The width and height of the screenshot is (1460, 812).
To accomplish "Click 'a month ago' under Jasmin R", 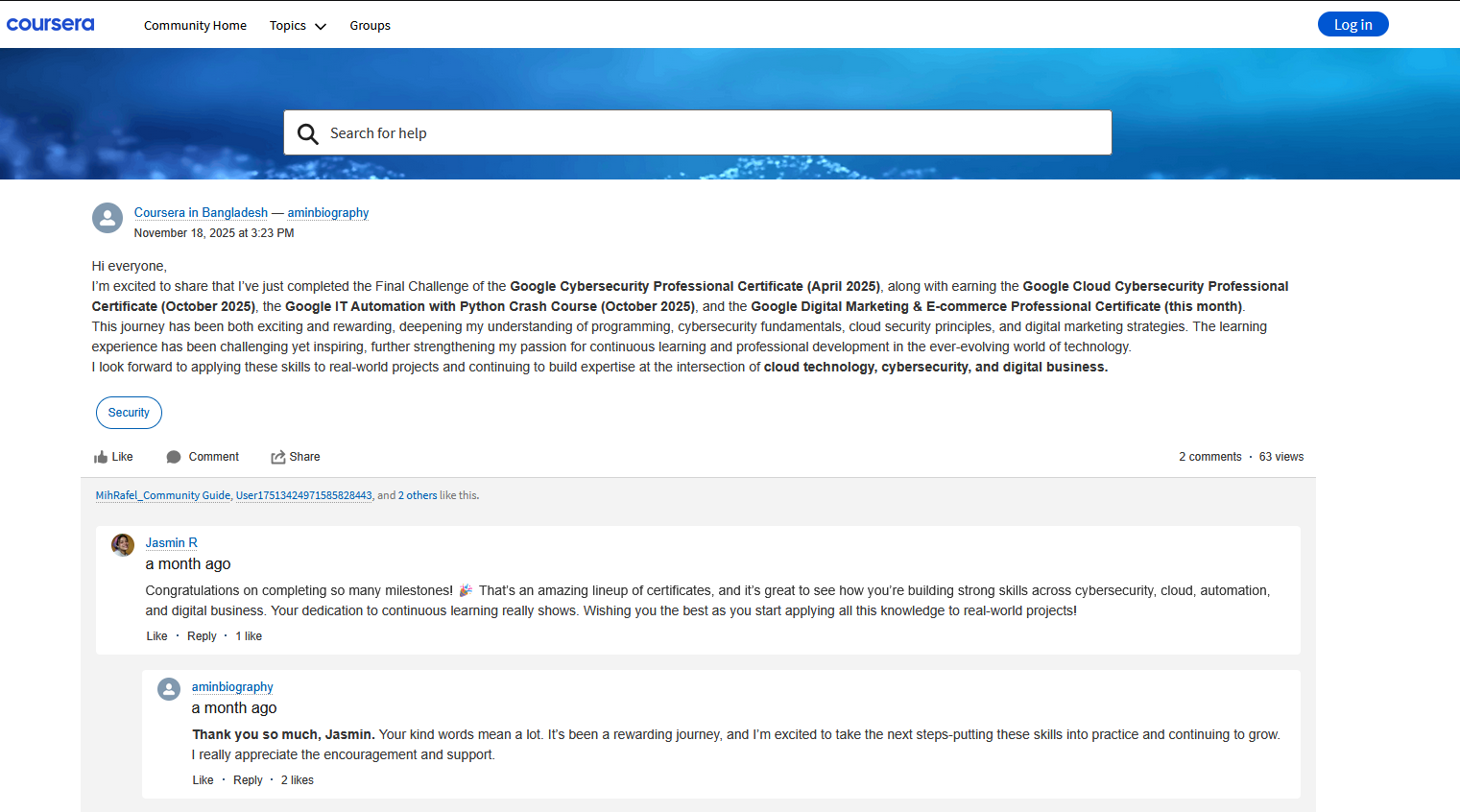I will (x=188, y=564).
